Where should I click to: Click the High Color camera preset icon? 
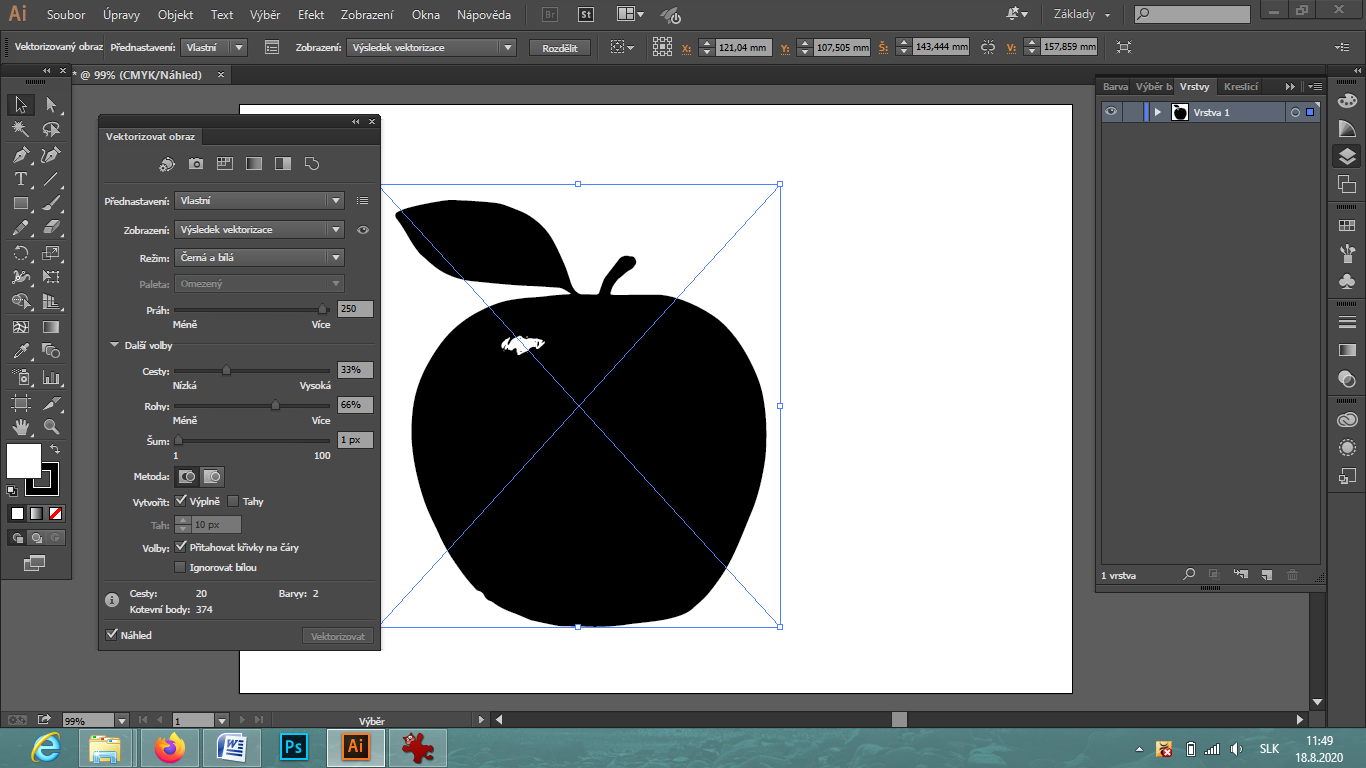pos(196,163)
